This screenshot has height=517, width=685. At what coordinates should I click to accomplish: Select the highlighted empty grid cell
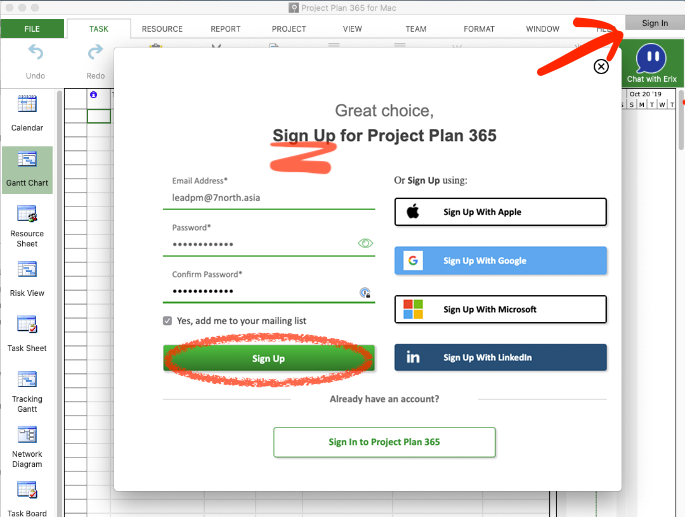99,116
